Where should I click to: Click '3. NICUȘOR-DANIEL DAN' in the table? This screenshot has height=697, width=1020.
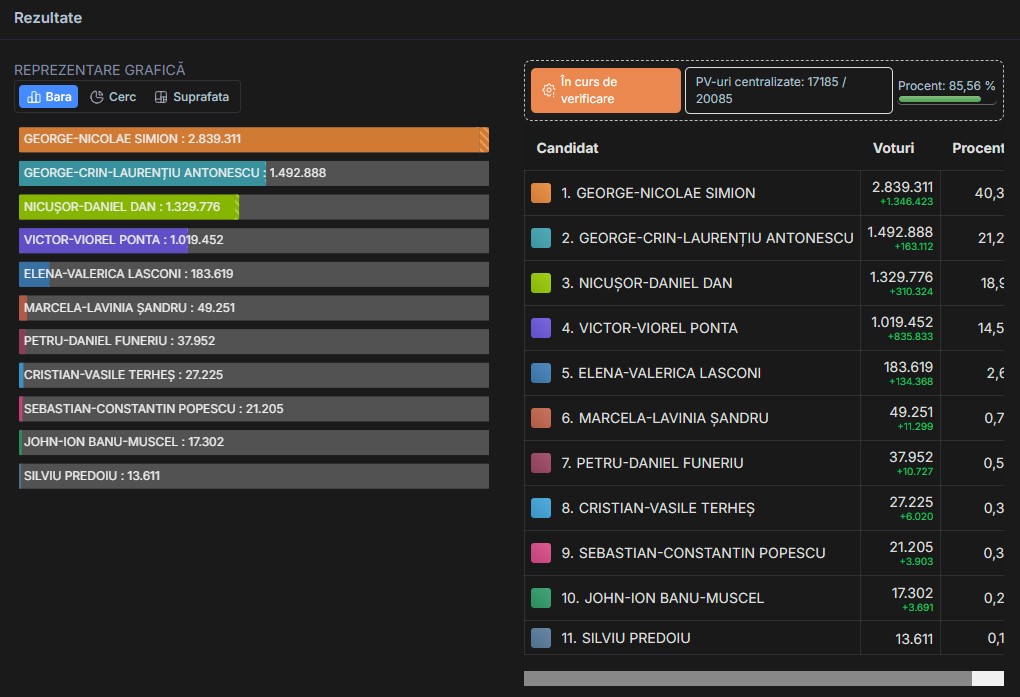click(647, 283)
